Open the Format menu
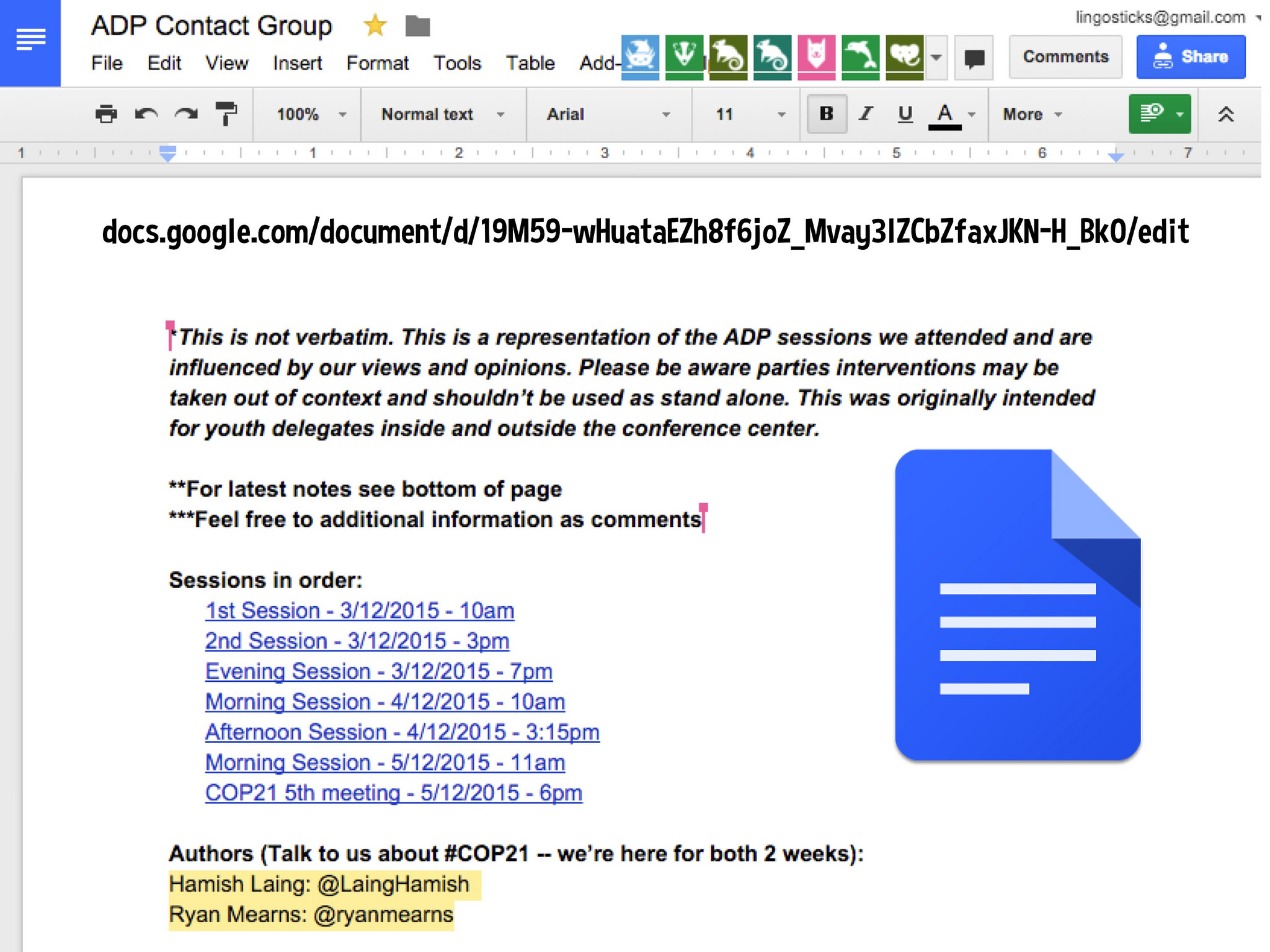This screenshot has width=1270, height=952. [377, 63]
